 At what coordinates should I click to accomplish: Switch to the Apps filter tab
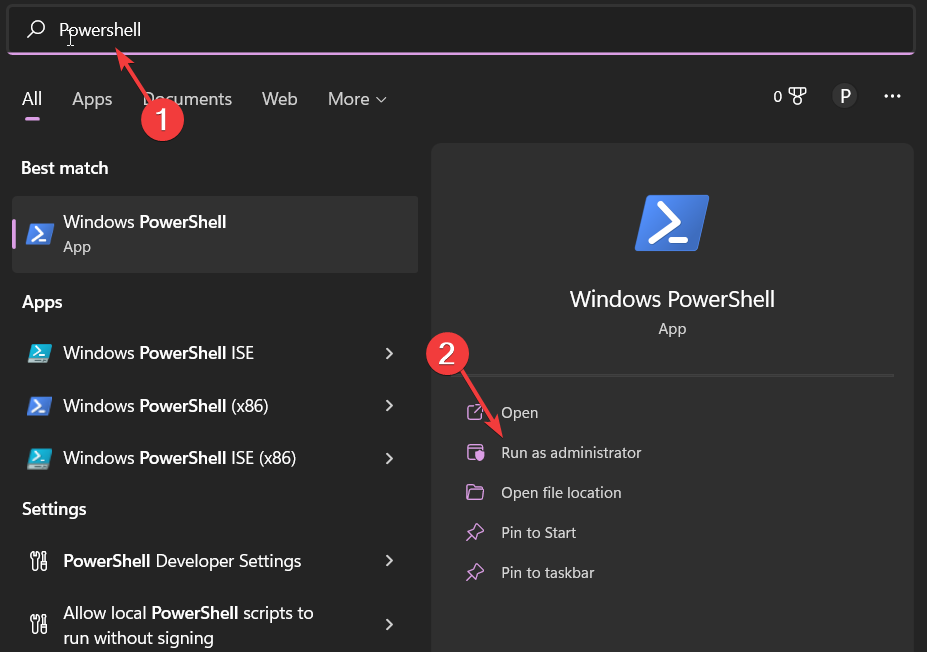(92, 99)
